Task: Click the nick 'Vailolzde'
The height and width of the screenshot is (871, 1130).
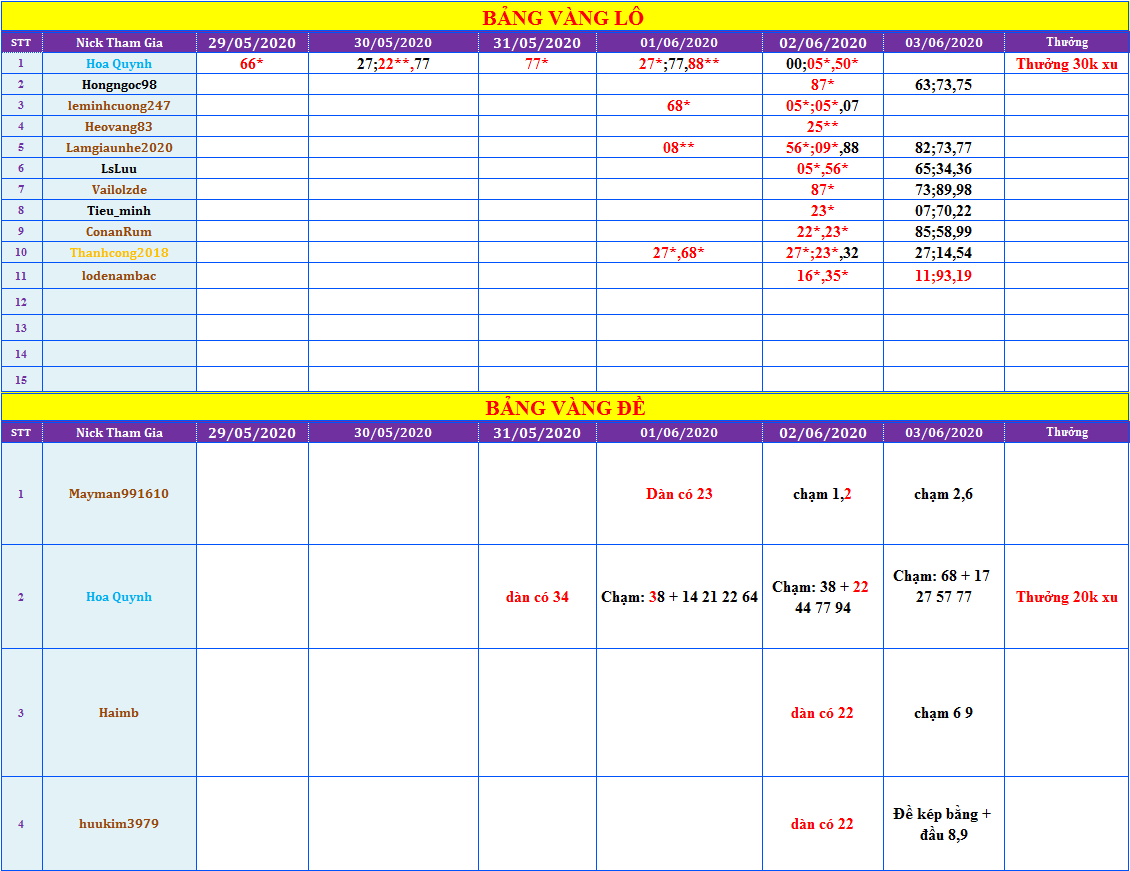Action: 119,189
